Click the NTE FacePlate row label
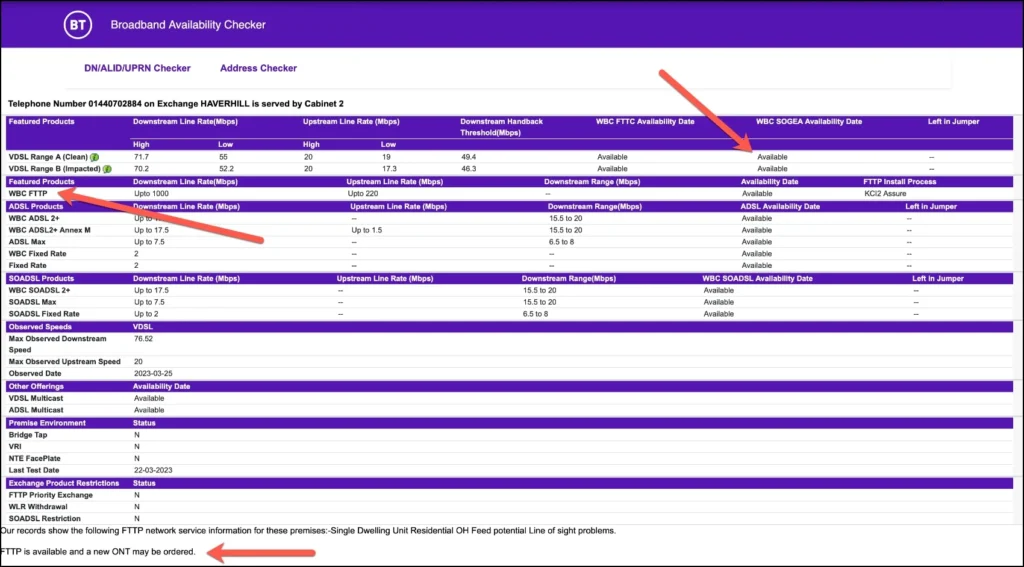Image resolution: width=1024 pixels, height=567 pixels. 35,459
